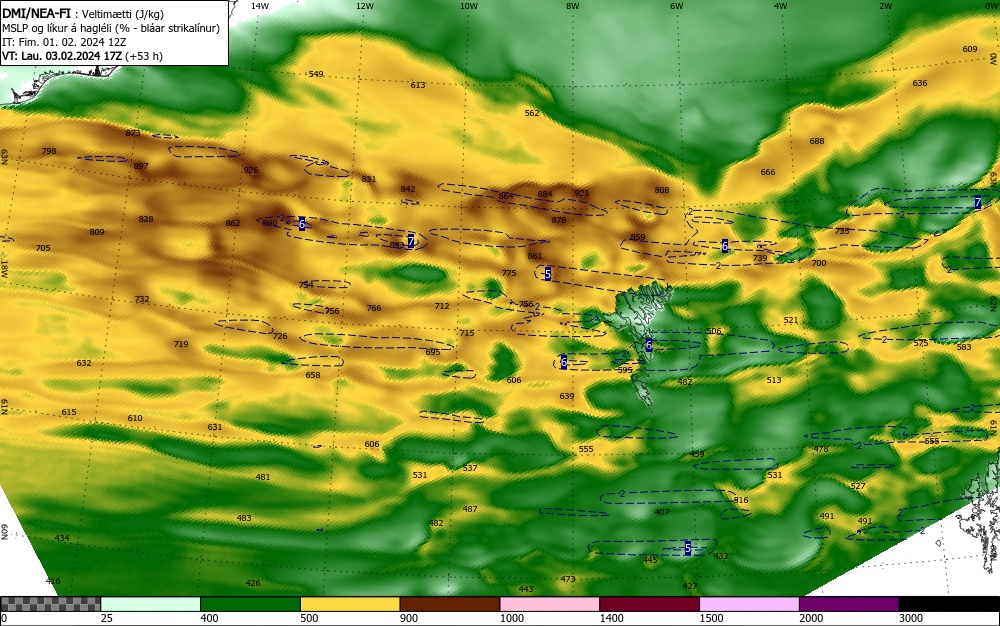Click the legend scale label 1000
The width and height of the screenshot is (1000, 626).
coord(511,618)
